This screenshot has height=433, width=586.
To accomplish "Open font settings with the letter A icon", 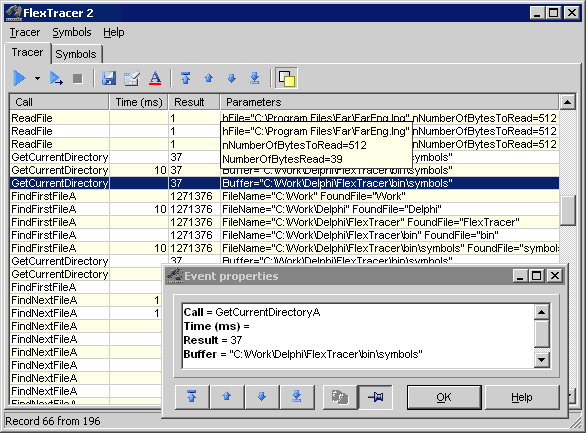I will tap(155, 78).
